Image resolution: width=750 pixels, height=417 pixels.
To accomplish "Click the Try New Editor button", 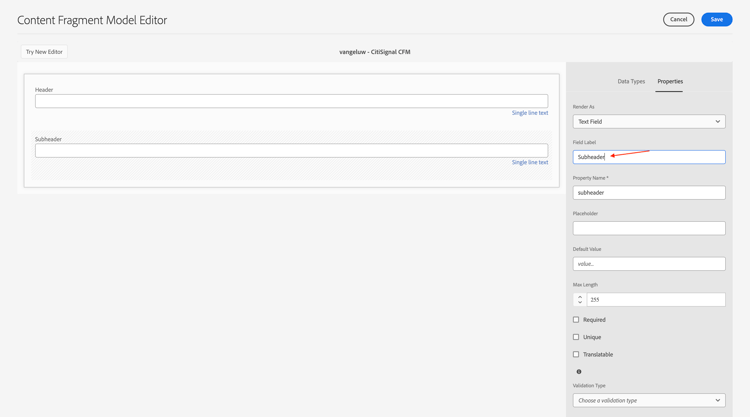I will [x=44, y=52].
